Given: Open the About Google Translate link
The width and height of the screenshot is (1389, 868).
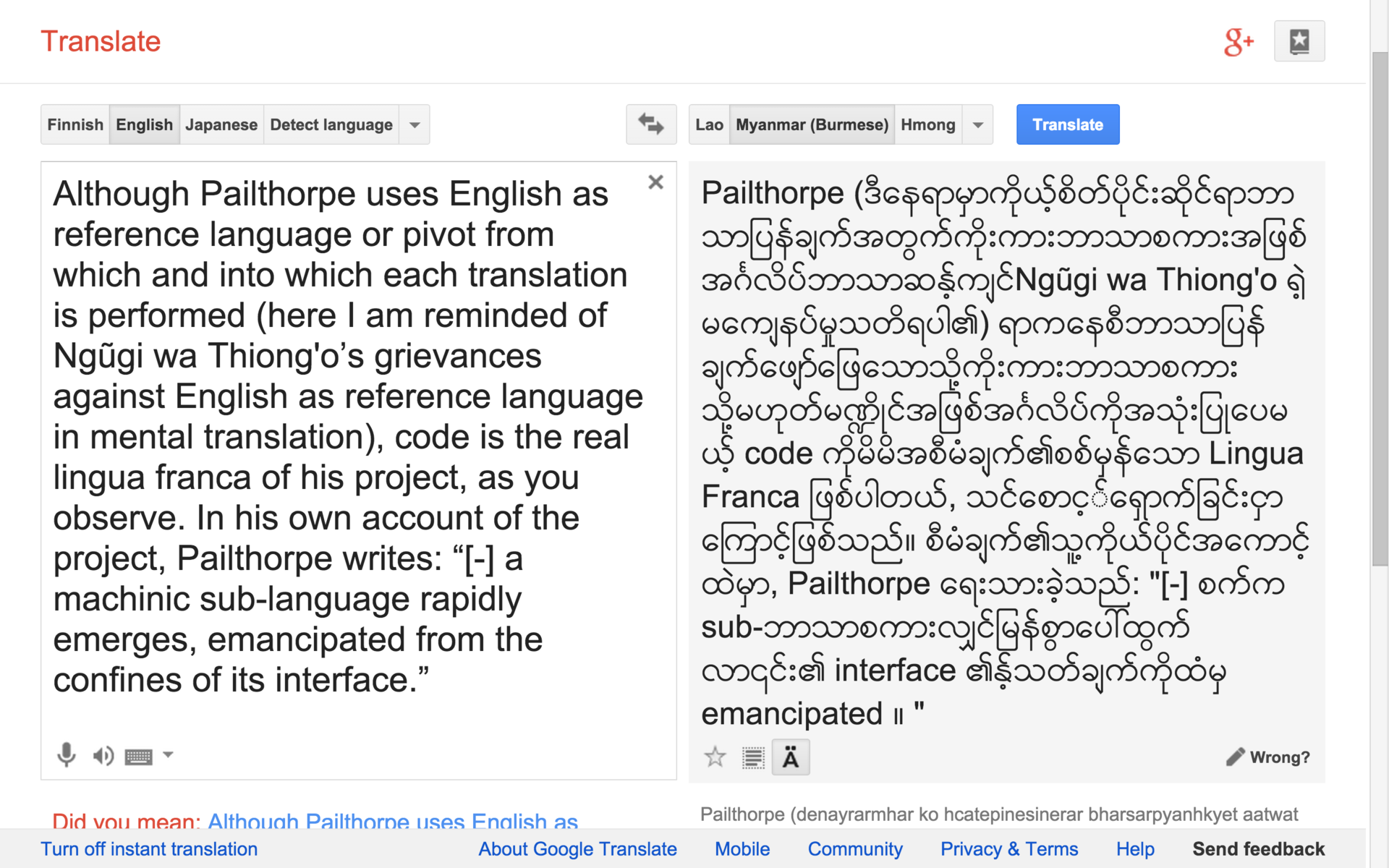Looking at the screenshot, I should (x=577, y=849).
